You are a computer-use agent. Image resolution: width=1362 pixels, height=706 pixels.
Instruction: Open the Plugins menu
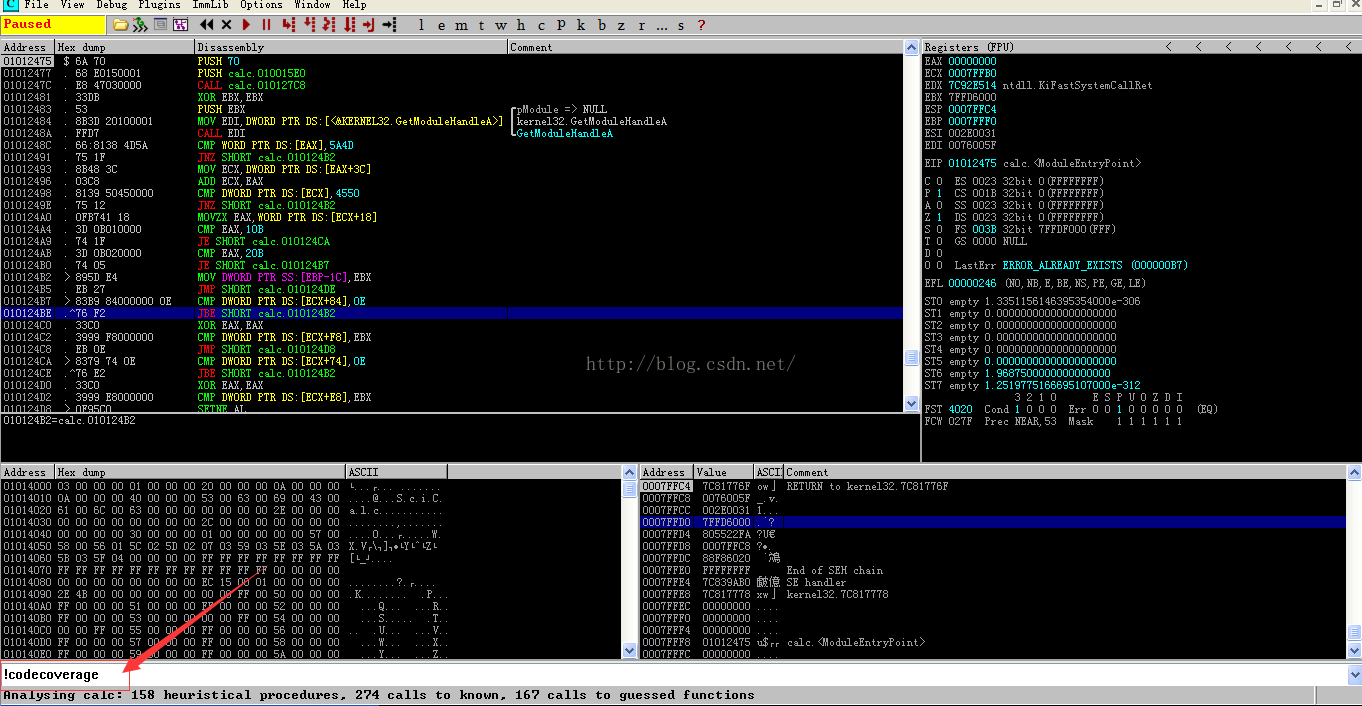[160, 5]
